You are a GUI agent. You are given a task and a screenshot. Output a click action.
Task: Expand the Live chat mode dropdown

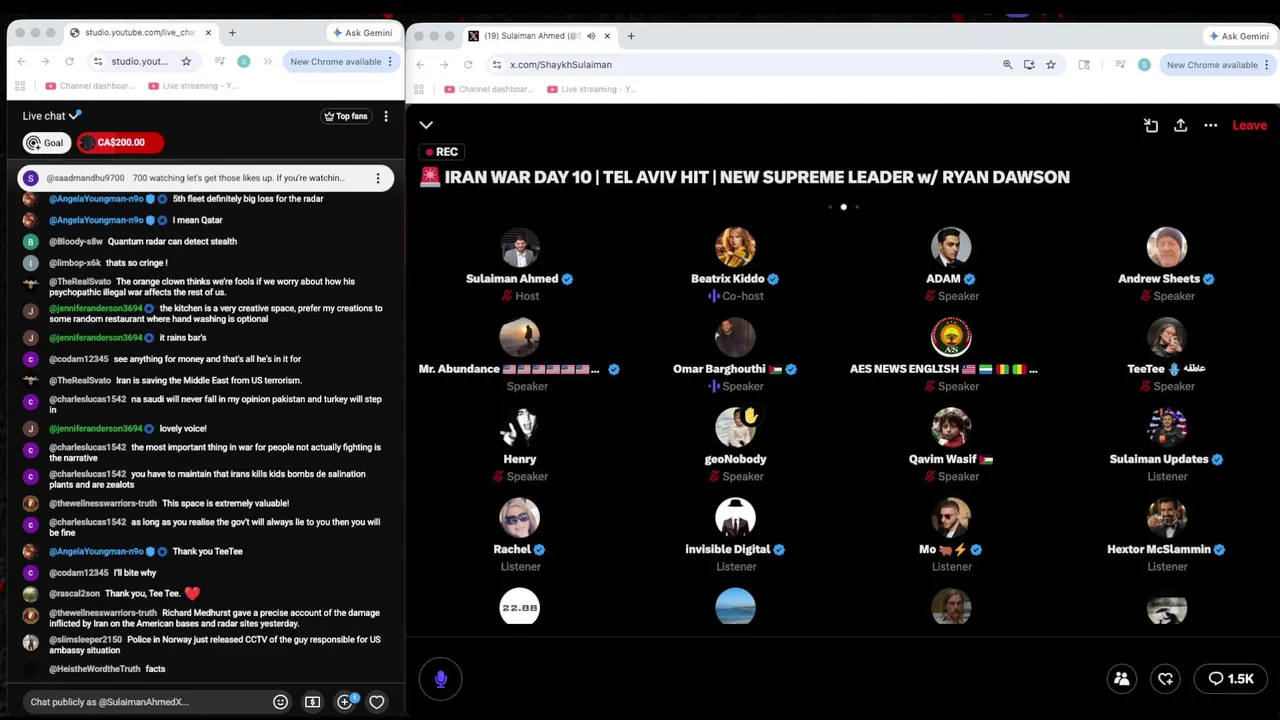click(51, 116)
